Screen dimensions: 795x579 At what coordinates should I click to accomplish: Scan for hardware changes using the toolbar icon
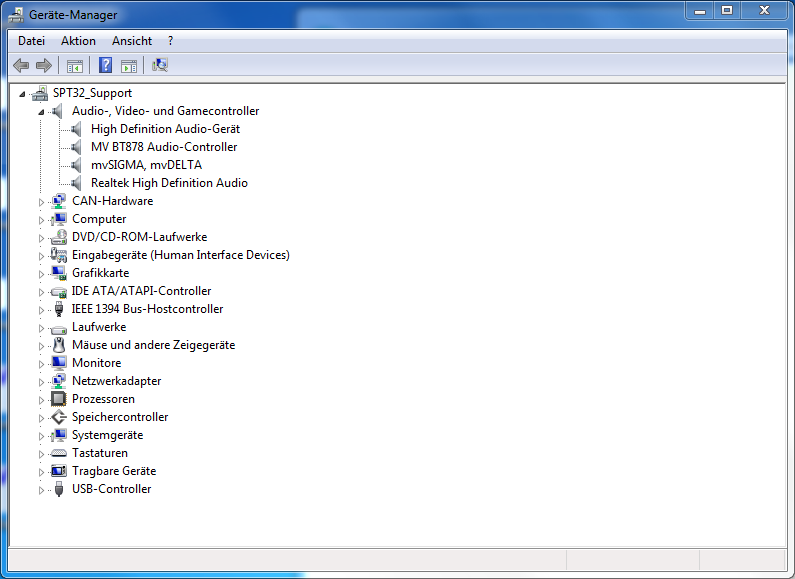pyautogui.click(x=160, y=66)
